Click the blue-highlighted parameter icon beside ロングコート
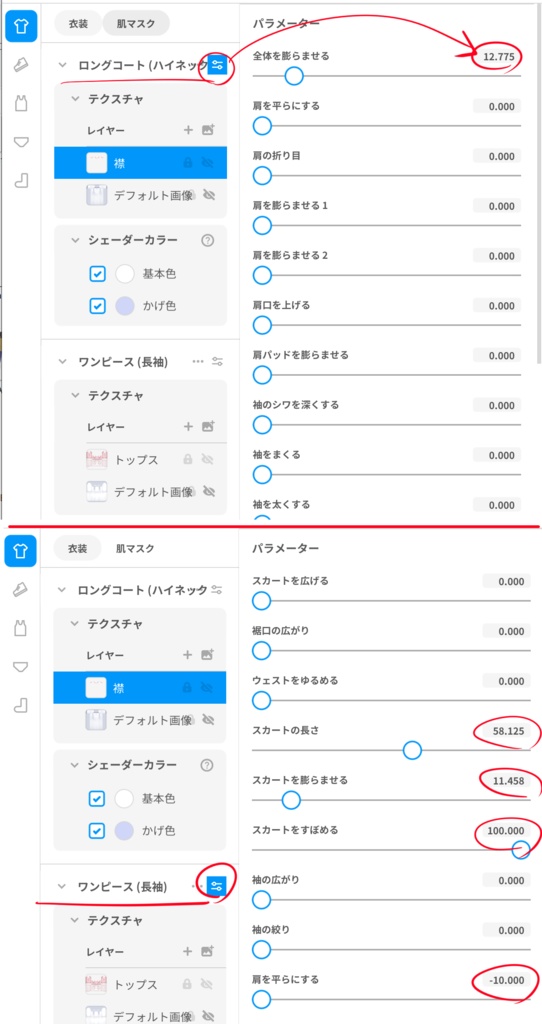 [x=217, y=65]
